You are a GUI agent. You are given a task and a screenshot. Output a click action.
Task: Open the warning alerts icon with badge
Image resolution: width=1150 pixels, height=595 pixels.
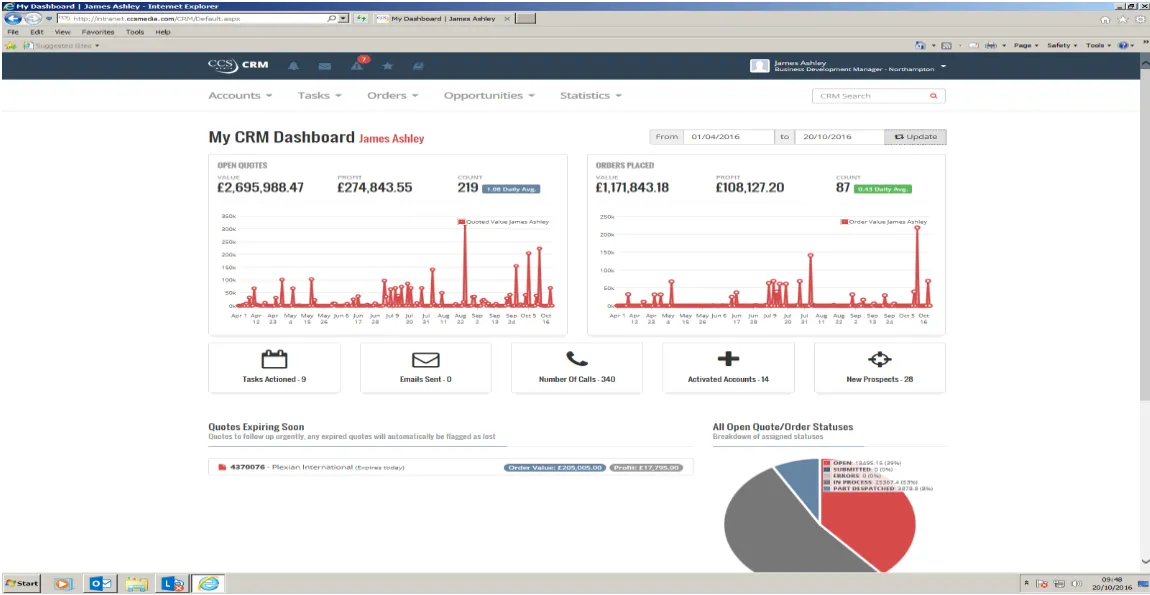click(x=357, y=66)
